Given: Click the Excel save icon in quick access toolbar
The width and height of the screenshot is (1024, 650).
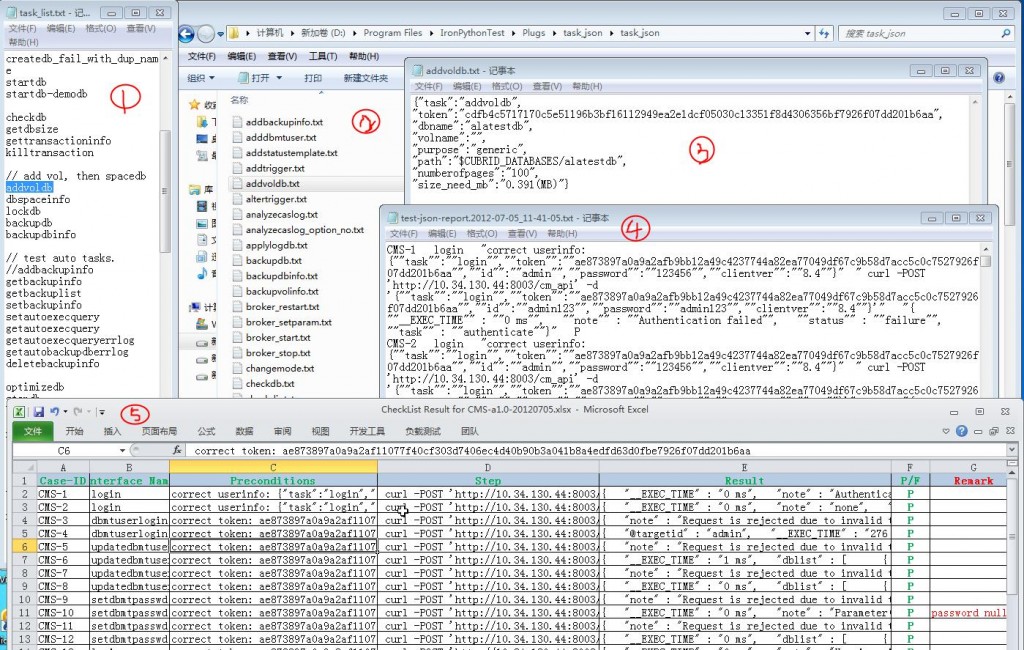Looking at the screenshot, I should pyautogui.click(x=38, y=412).
